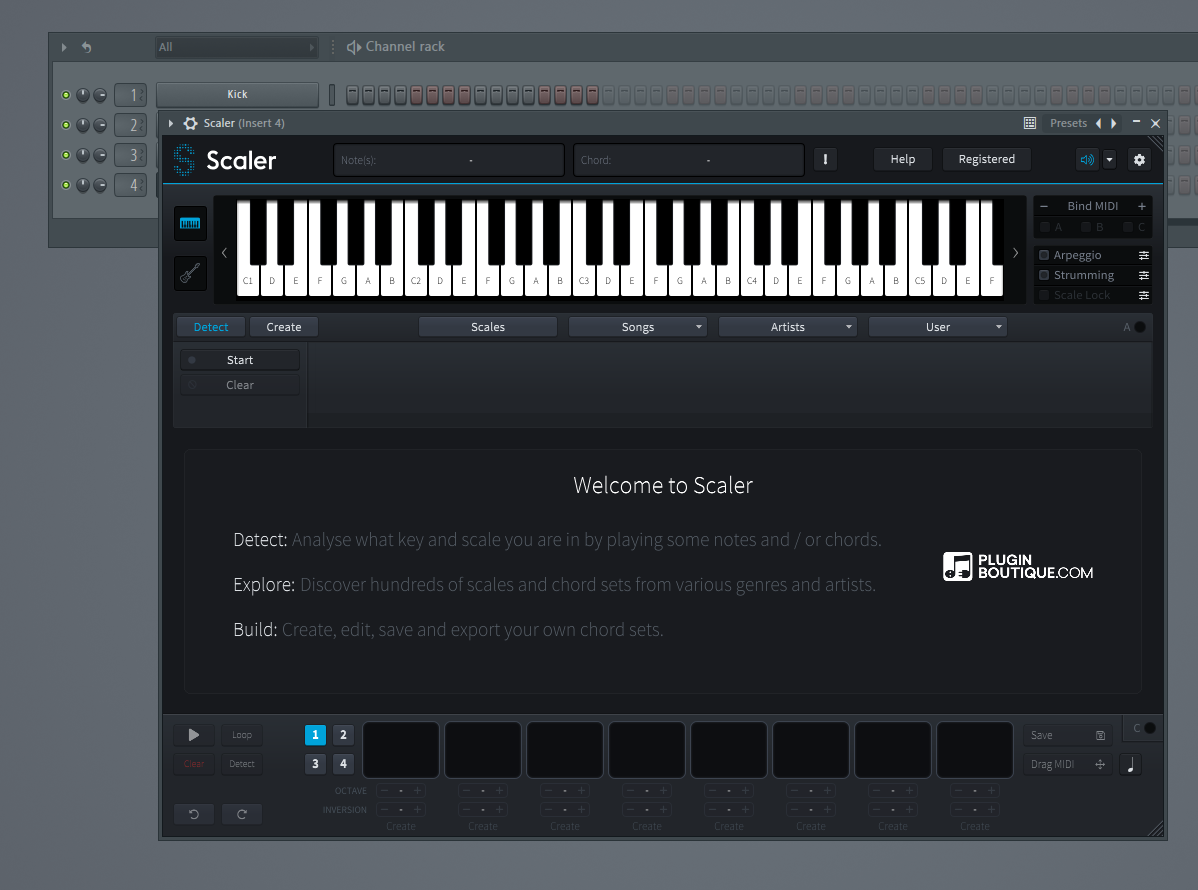Open the All channel filter dropdown

pyautogui.click(x=236, y=47)
